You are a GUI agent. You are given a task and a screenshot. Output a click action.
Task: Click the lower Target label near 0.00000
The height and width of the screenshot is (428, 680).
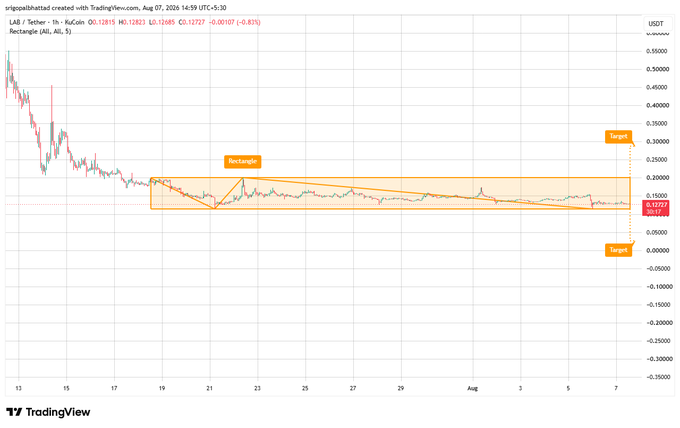[x=618, y=250]
